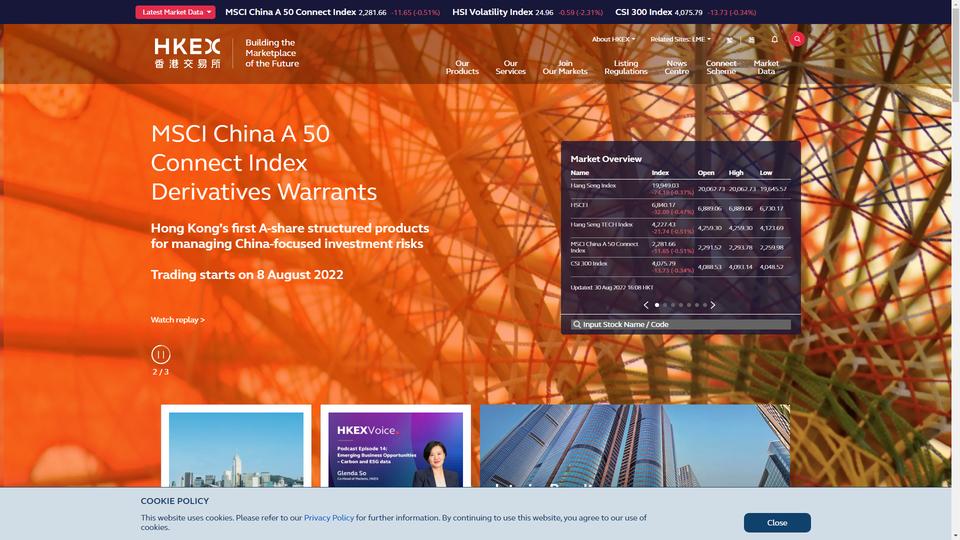
Task: Select third Market Overview pagination dot
Action: 673,305
